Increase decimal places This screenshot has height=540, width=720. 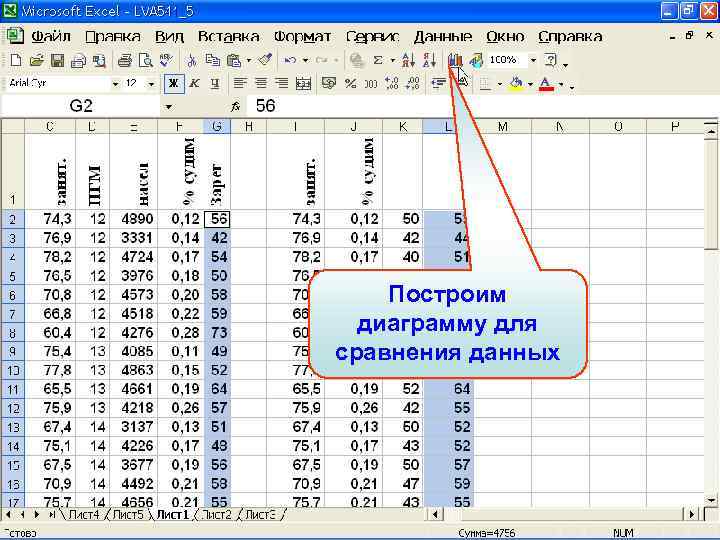tap(392, 83)
